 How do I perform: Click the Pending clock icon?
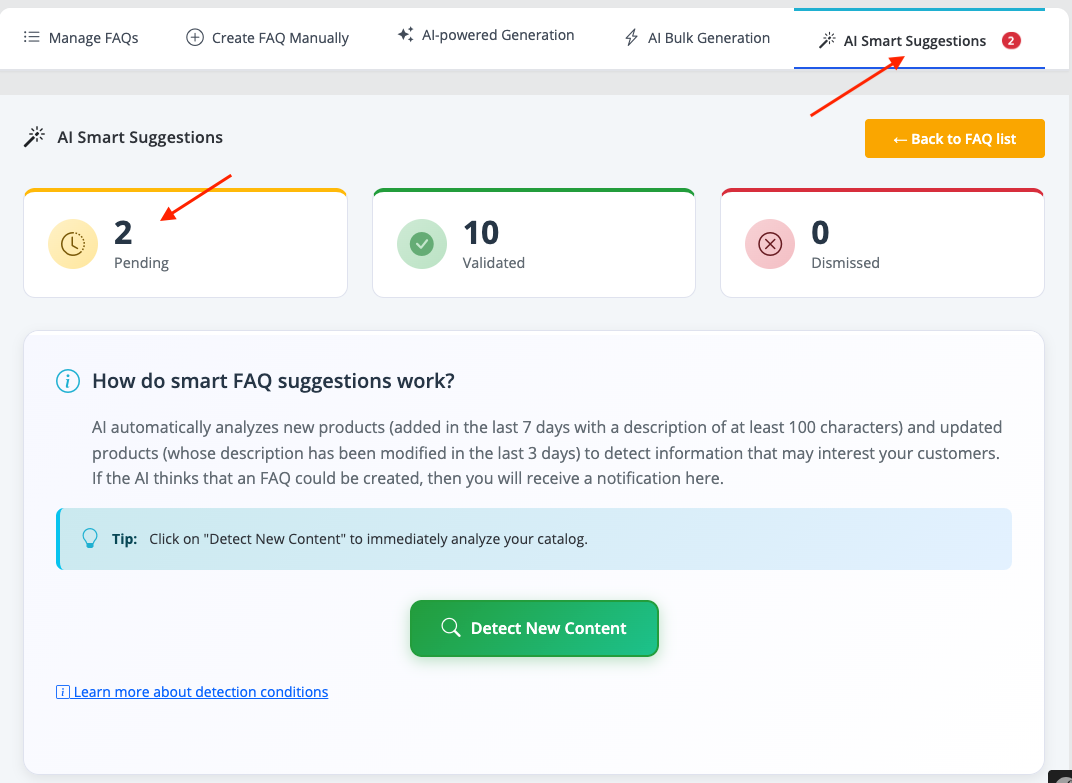(x=73, y=244)
